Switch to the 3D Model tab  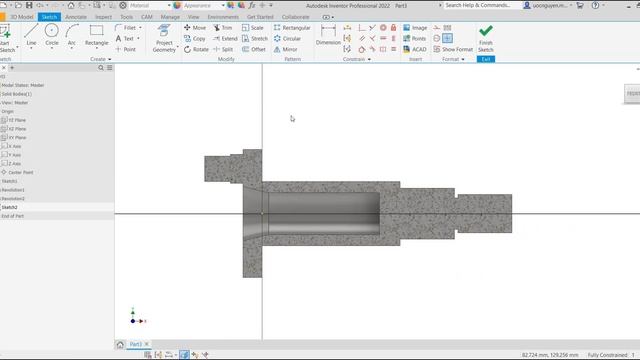point(22,17)
